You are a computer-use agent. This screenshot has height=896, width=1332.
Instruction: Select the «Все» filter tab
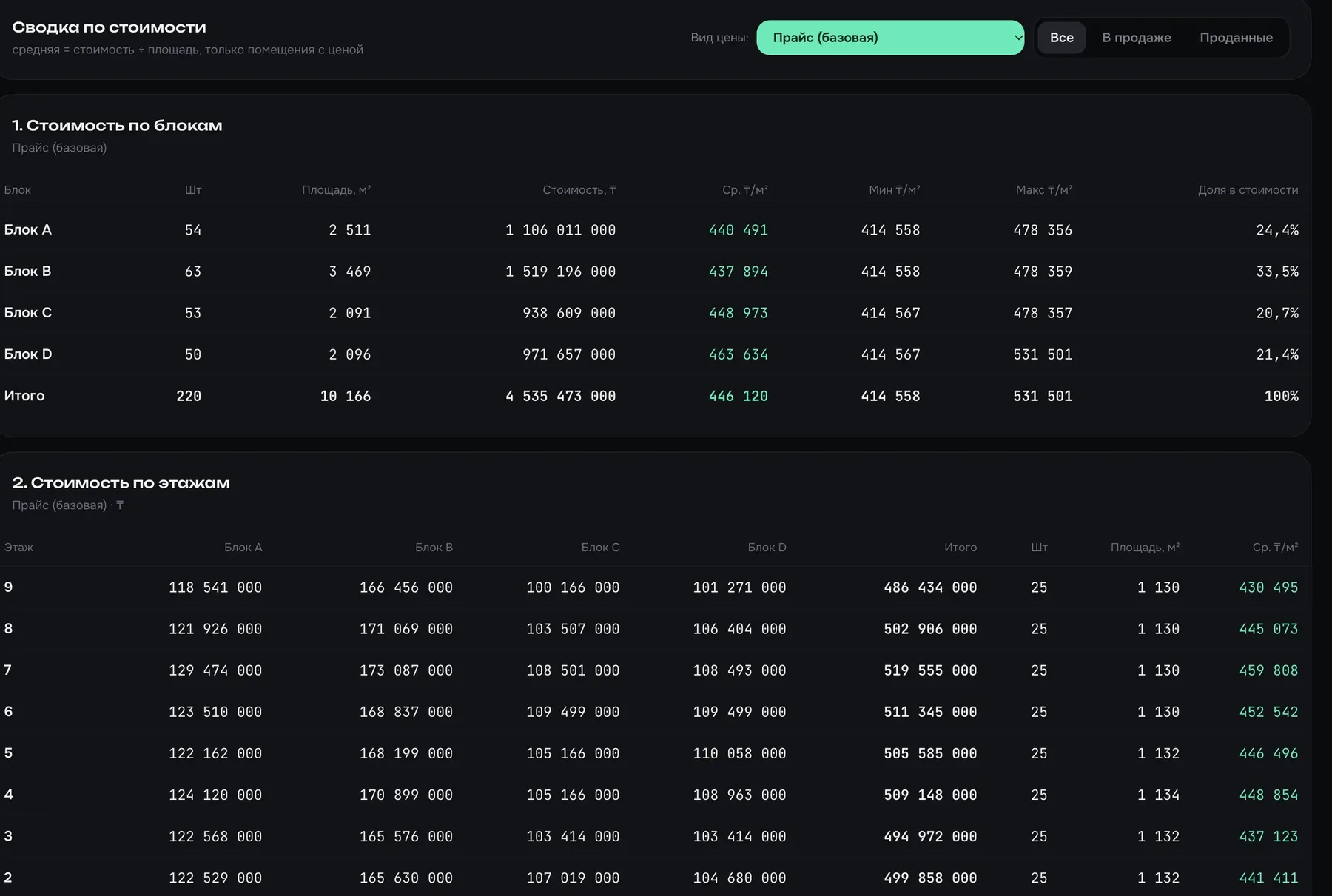click(x=1061, y=38)
